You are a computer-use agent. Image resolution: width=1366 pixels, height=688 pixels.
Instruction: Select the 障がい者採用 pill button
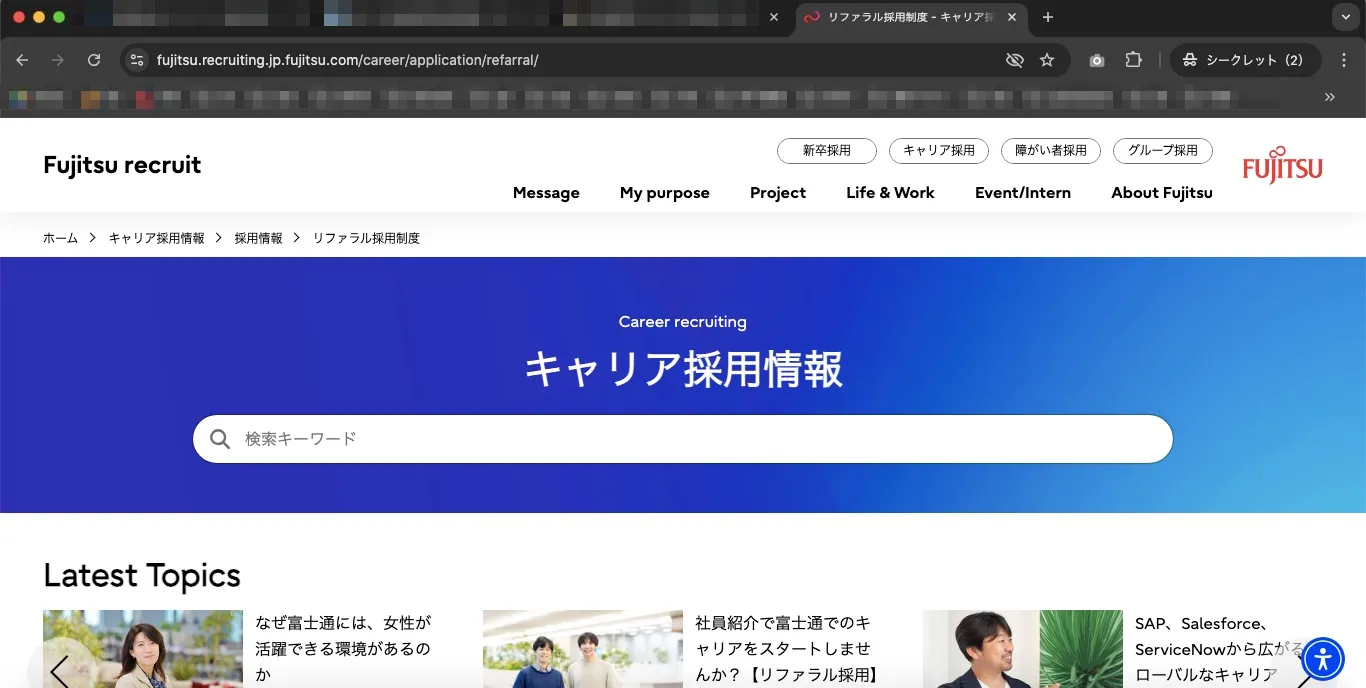click(x=1051, y=151)
